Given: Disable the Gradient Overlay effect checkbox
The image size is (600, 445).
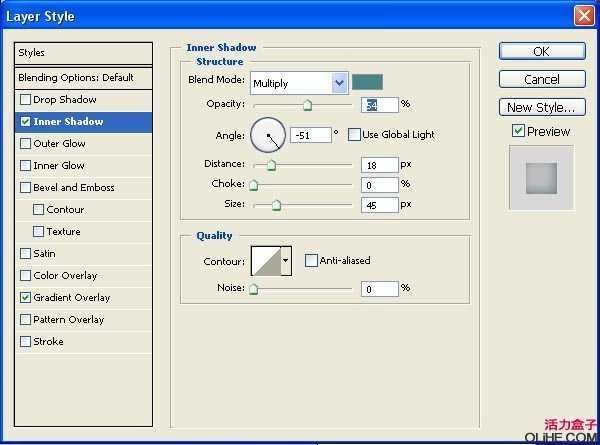Looking at the screenshot, I should point(26,298).
